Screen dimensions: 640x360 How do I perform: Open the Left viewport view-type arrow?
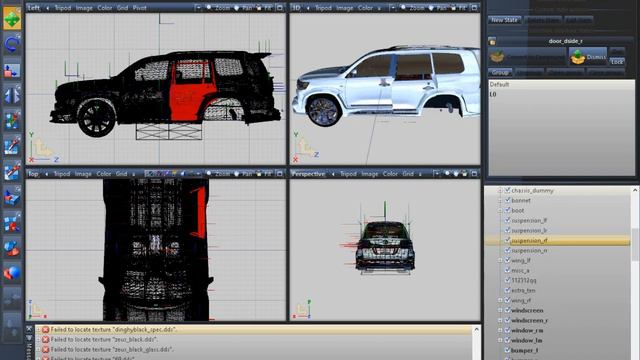point(47,8)
